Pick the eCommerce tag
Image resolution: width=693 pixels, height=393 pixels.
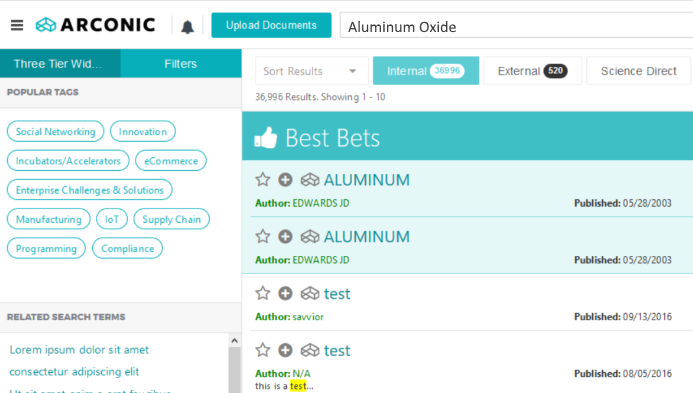tap(171, 160)
